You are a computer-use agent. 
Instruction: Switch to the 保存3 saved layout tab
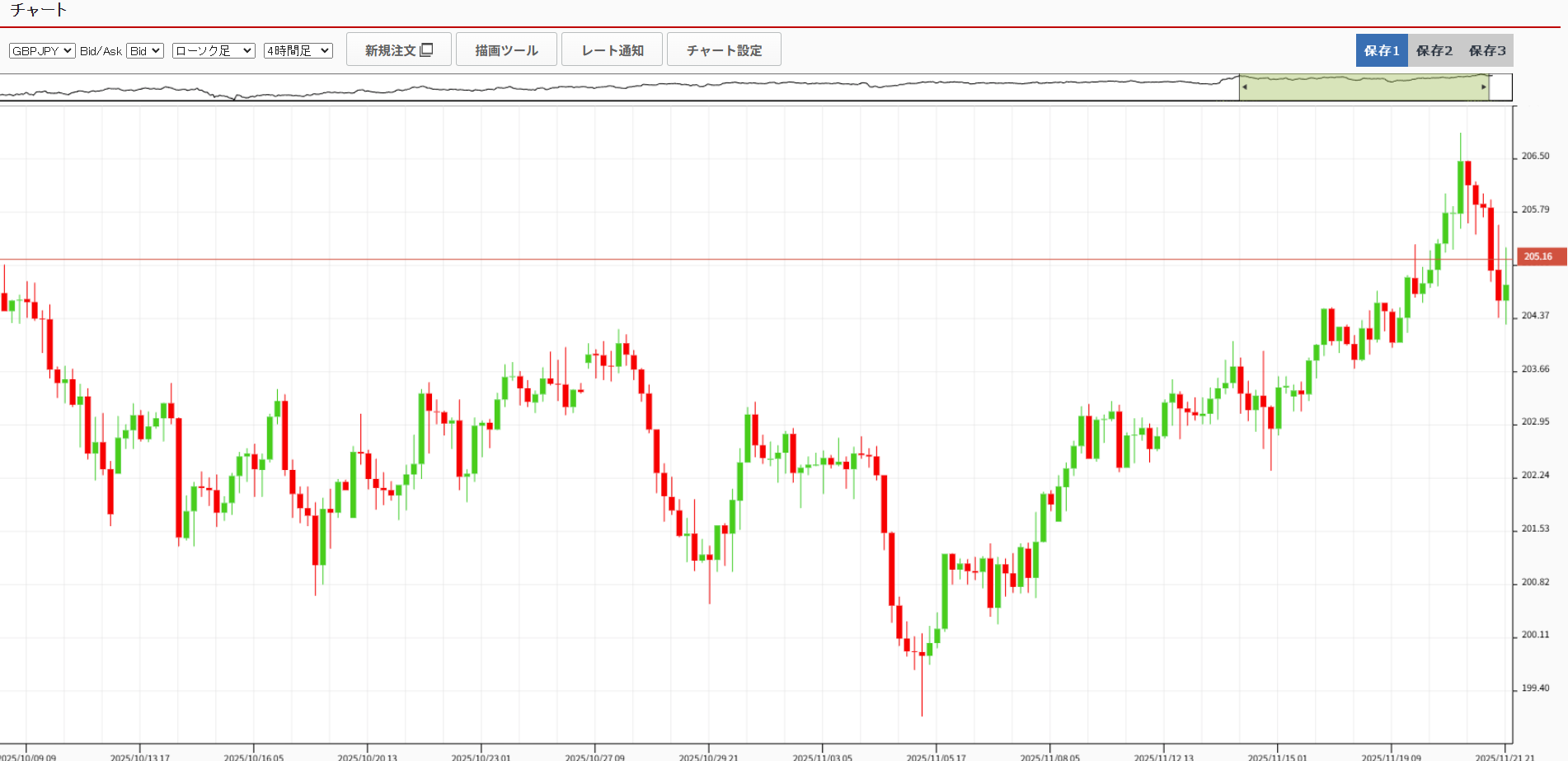[1487, 50]
